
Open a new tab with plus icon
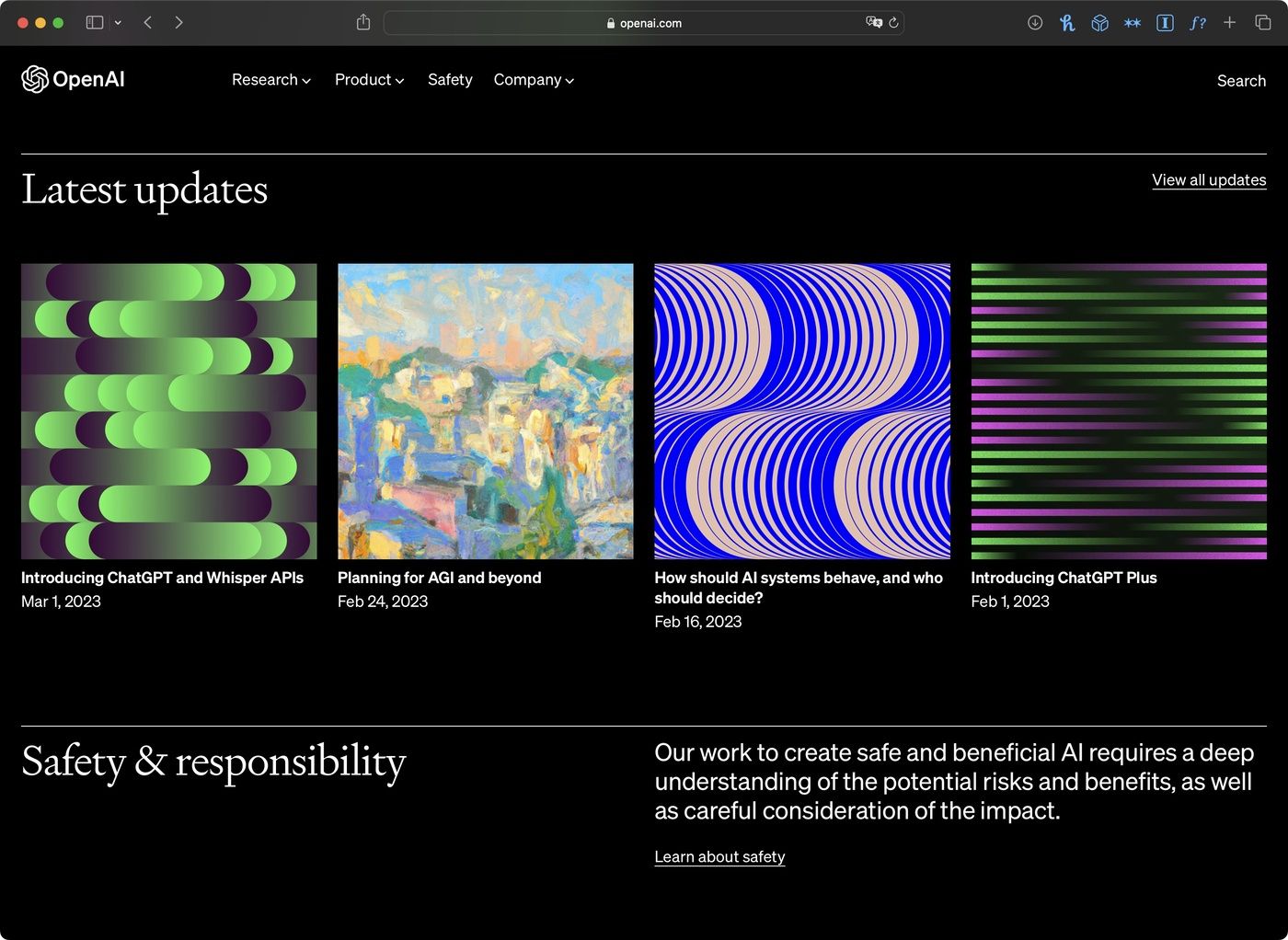tap(1229, 23)
